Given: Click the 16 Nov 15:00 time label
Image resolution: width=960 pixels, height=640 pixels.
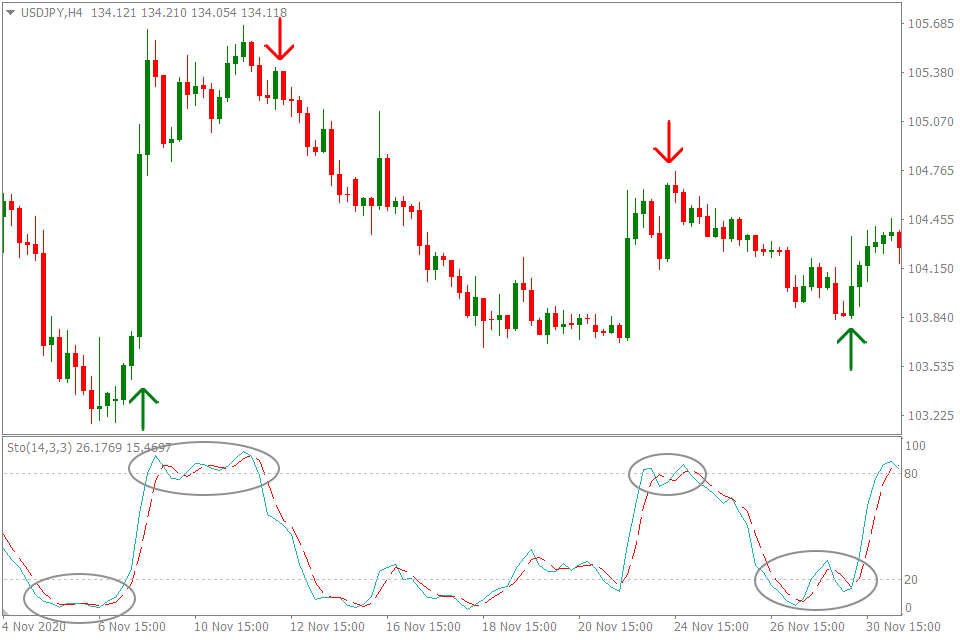Looking at the screenshot, I should 424,627.
